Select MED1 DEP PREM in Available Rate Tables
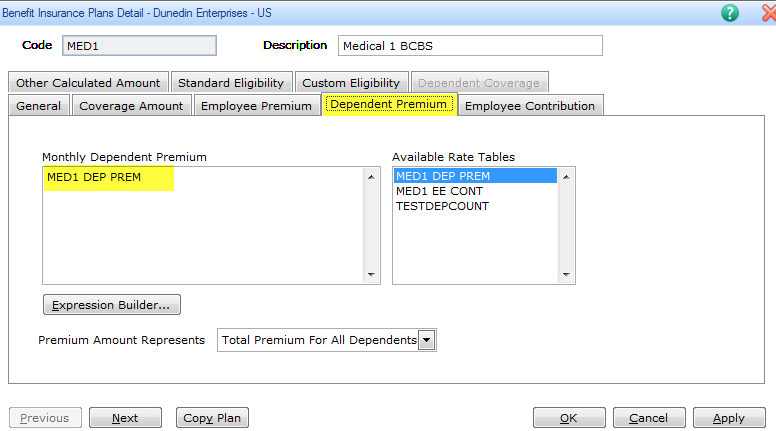 click(475, 176)
